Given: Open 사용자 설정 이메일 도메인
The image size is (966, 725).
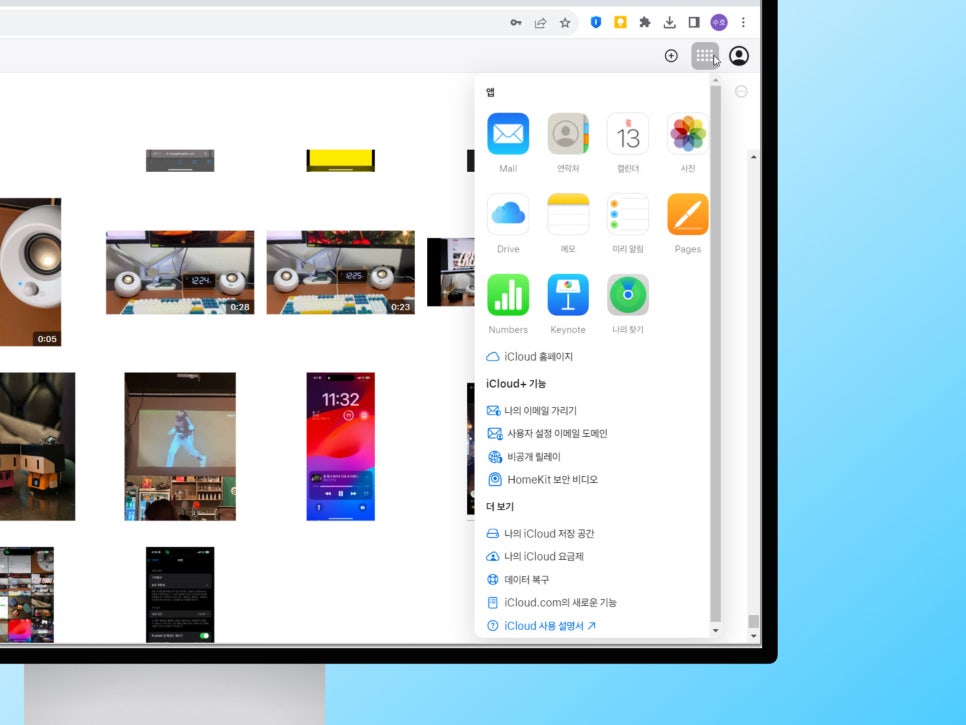Looking at the screenshot, I should (x=547, y=434).
